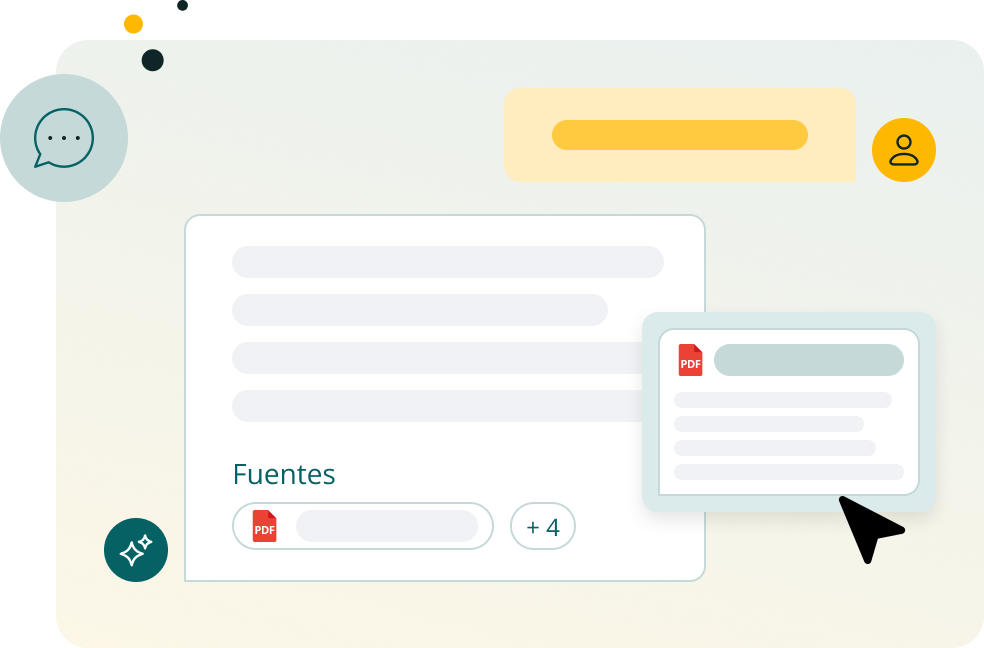Click the teal AI sparkle icon

pos(136,550)
